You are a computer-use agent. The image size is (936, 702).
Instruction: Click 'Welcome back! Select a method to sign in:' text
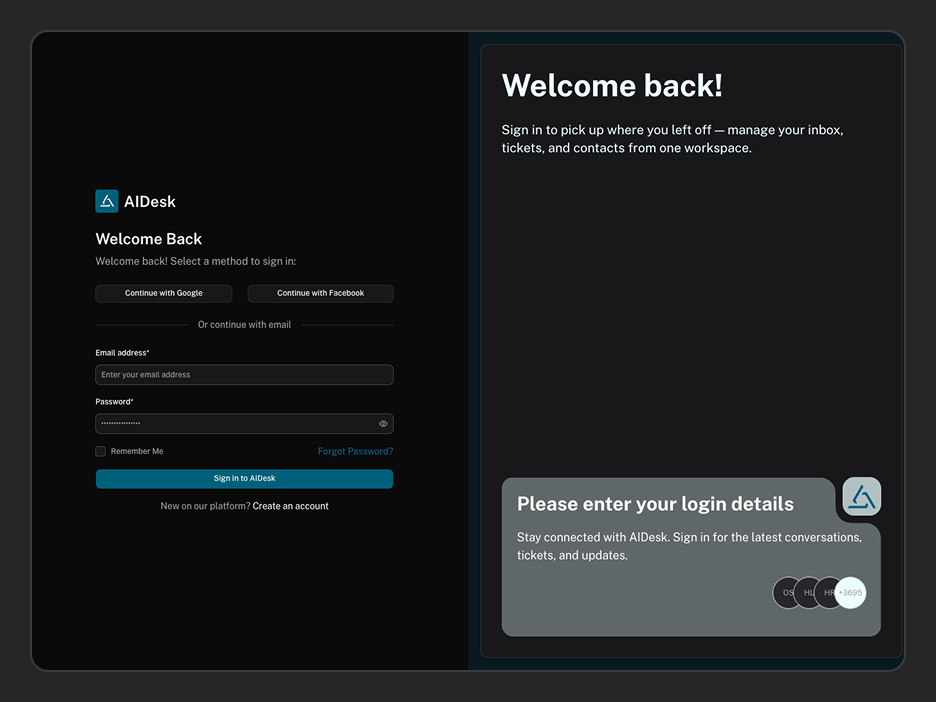coord(196,261)
